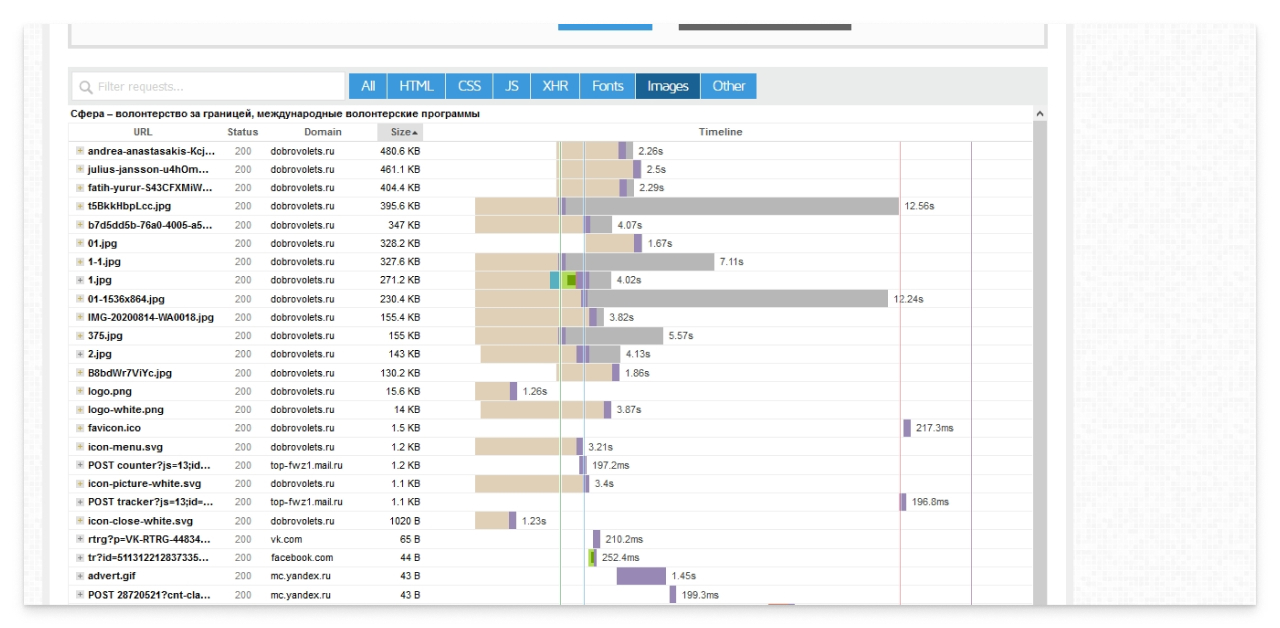Sort requests by URL column
Image resolution: width=1280 pixels, height=628 pixels.
click(143, 132)
